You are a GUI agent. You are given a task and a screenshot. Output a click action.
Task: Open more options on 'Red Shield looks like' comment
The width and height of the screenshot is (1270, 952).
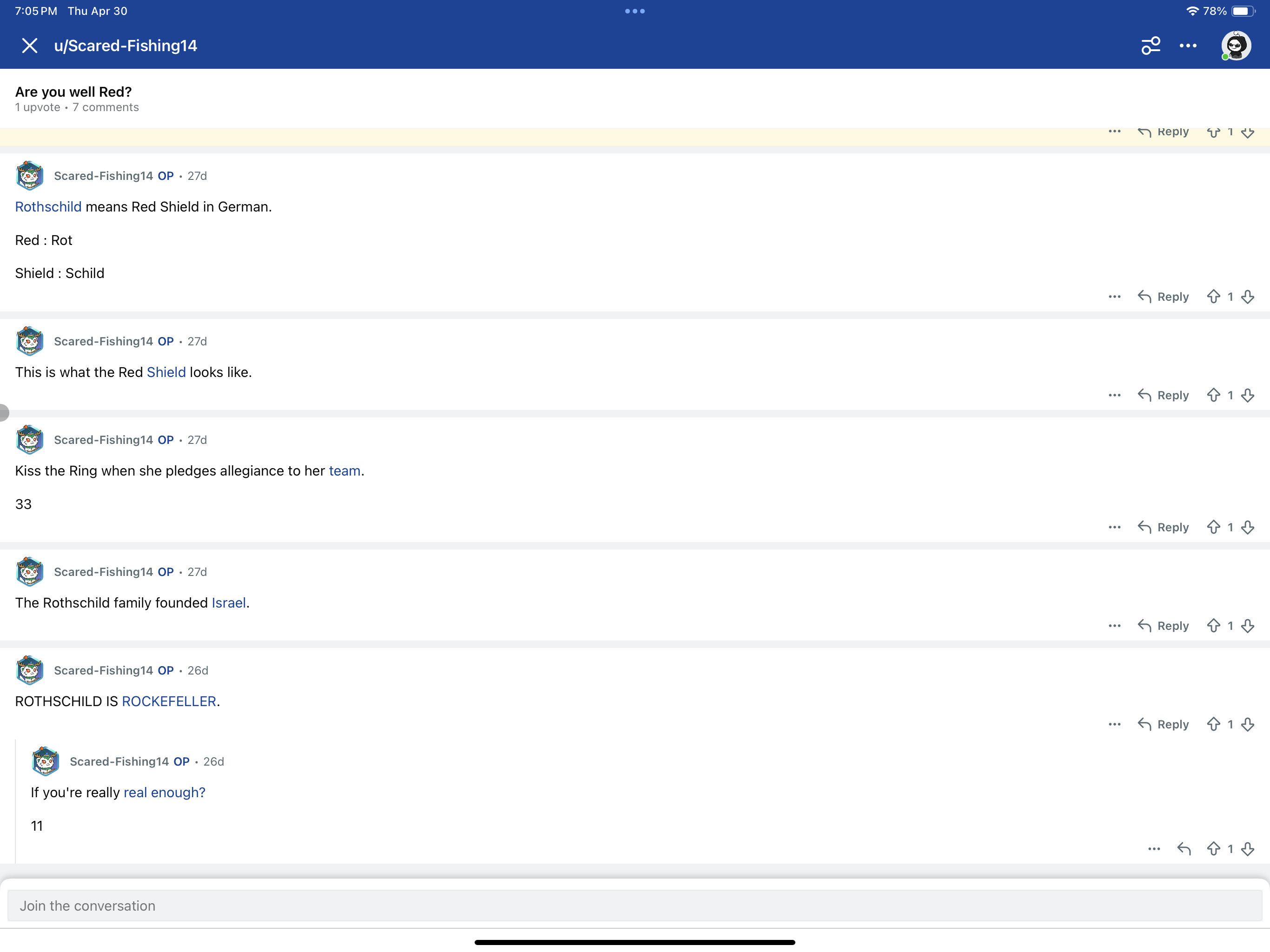pyautogui.click(x=1114, y=395)
